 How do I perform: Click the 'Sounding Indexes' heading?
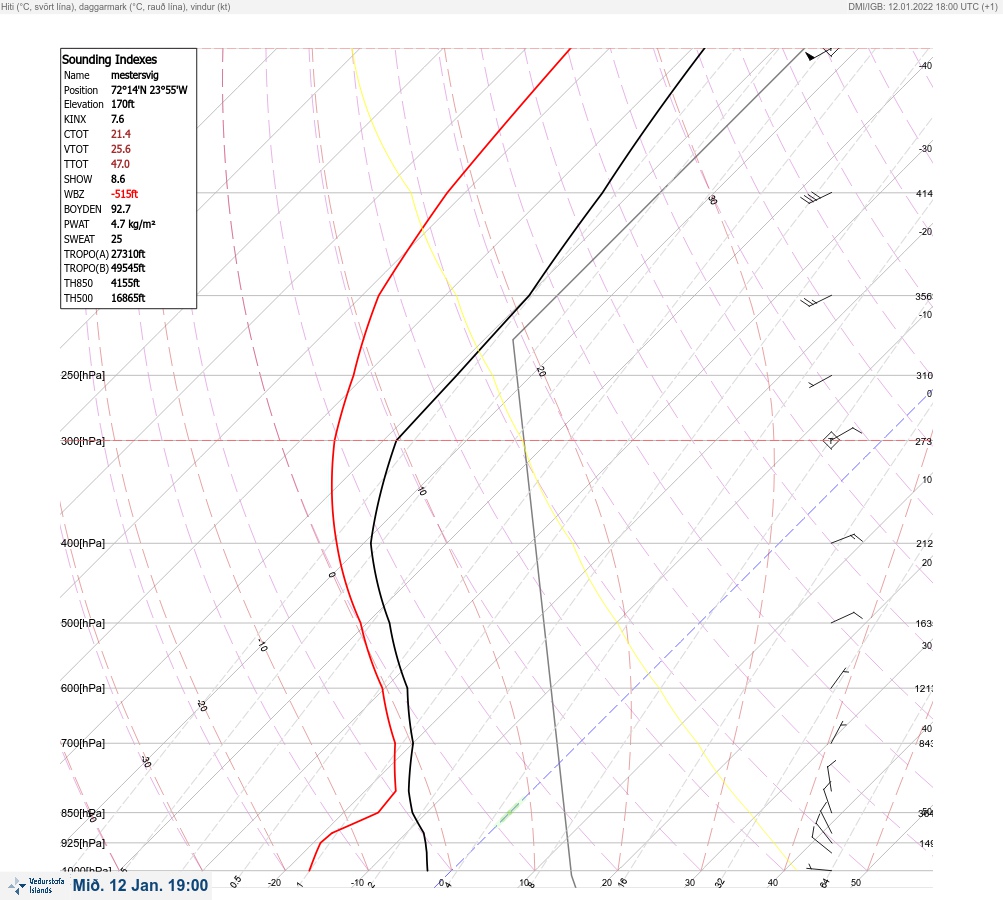pyautogui.click(x=109, y=59)
